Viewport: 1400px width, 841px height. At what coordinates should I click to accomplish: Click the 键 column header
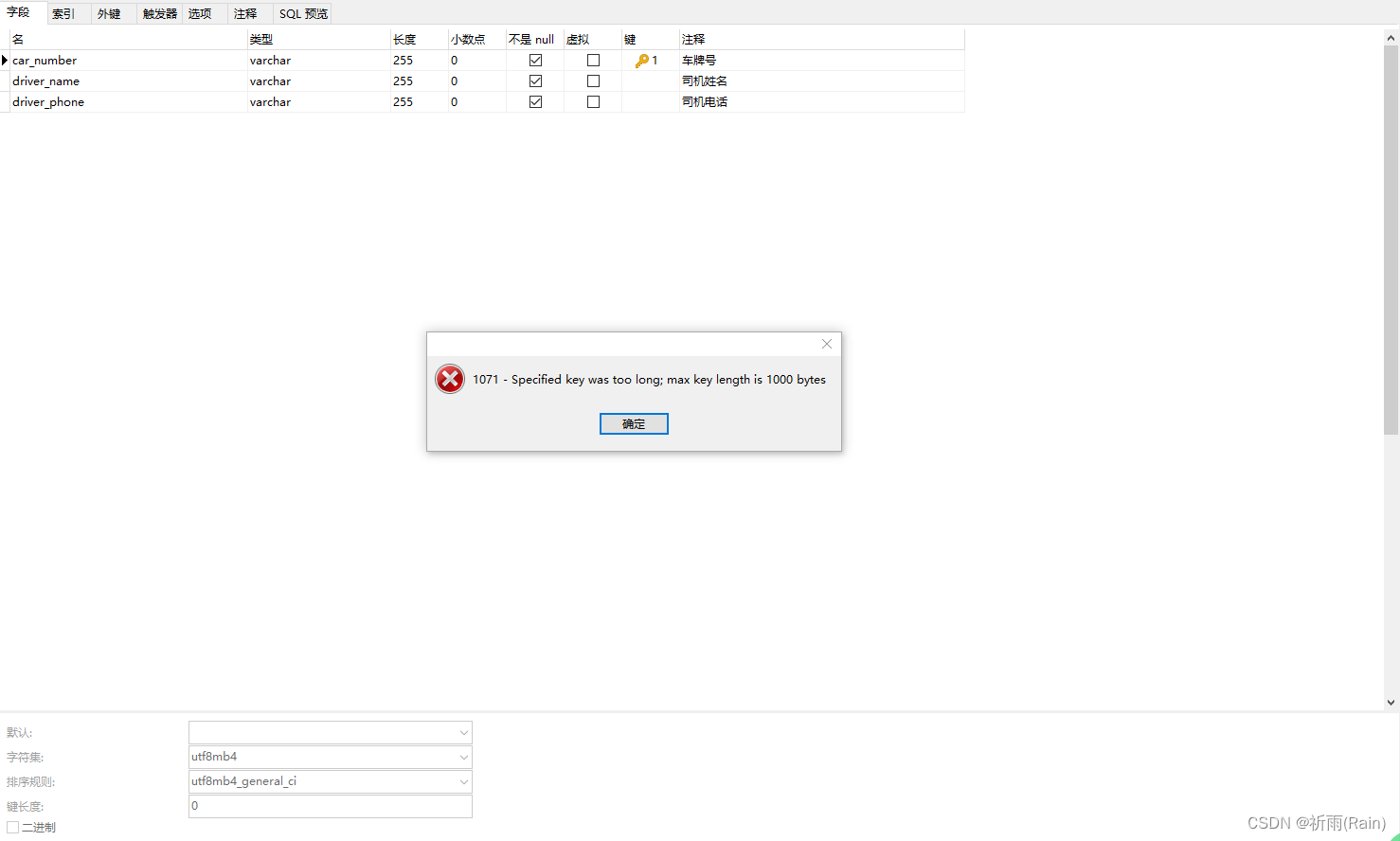point(650,40)
